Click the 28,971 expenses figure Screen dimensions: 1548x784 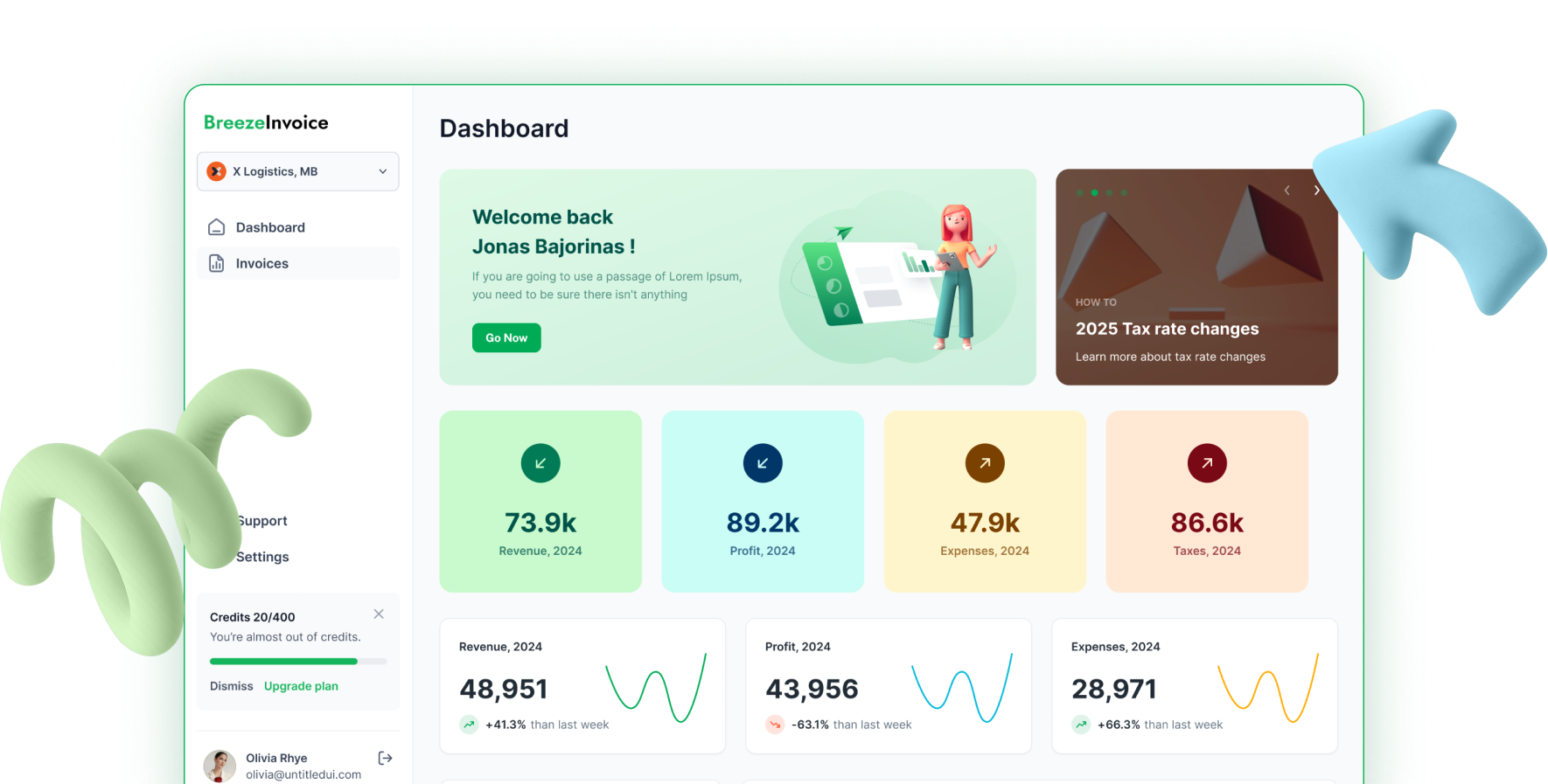pyautogui.click(x=1114, y=689)
